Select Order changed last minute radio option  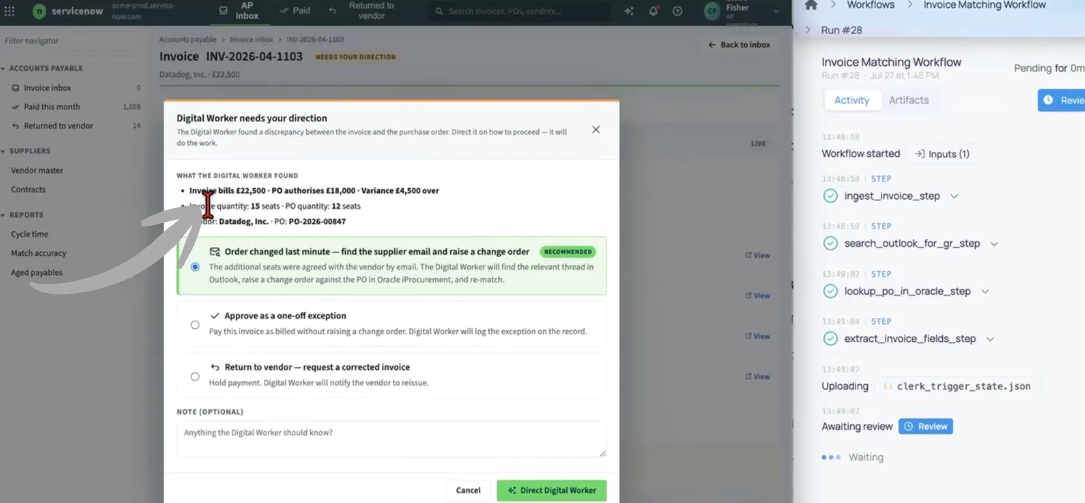click(x=195, y=266)
